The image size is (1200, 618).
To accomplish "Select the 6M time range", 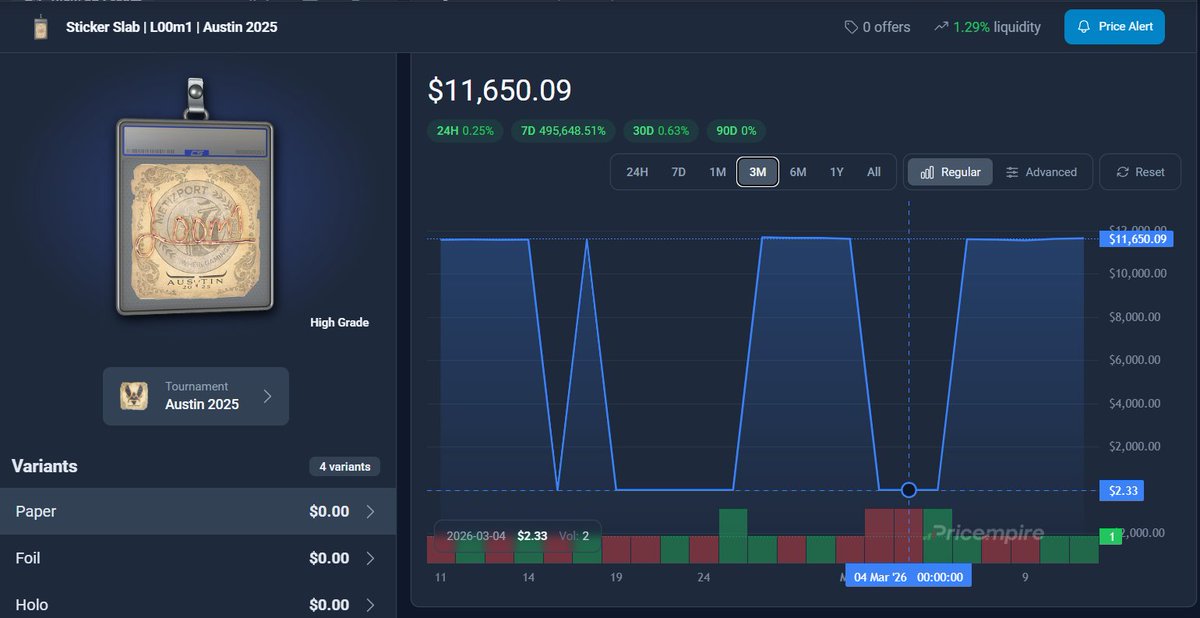I will pos(798,172).
